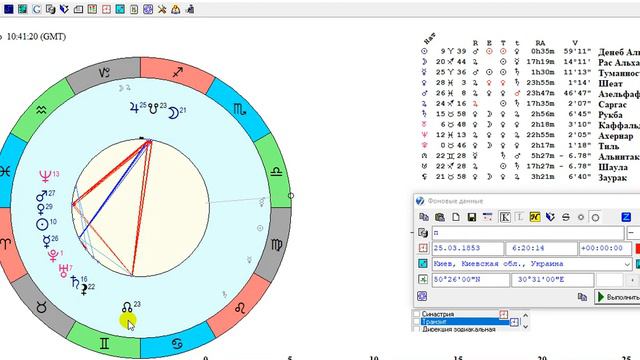Click the person silhouette icon in top toolbar

[x=190, y=9]
